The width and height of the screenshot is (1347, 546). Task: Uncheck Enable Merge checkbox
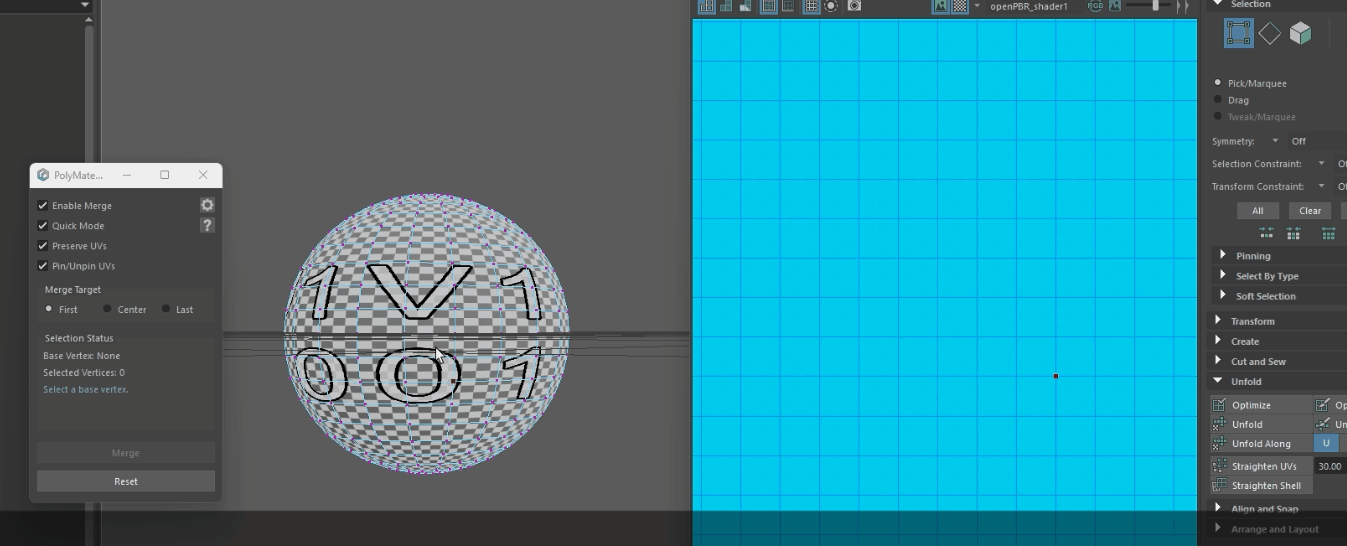(43, 205)
